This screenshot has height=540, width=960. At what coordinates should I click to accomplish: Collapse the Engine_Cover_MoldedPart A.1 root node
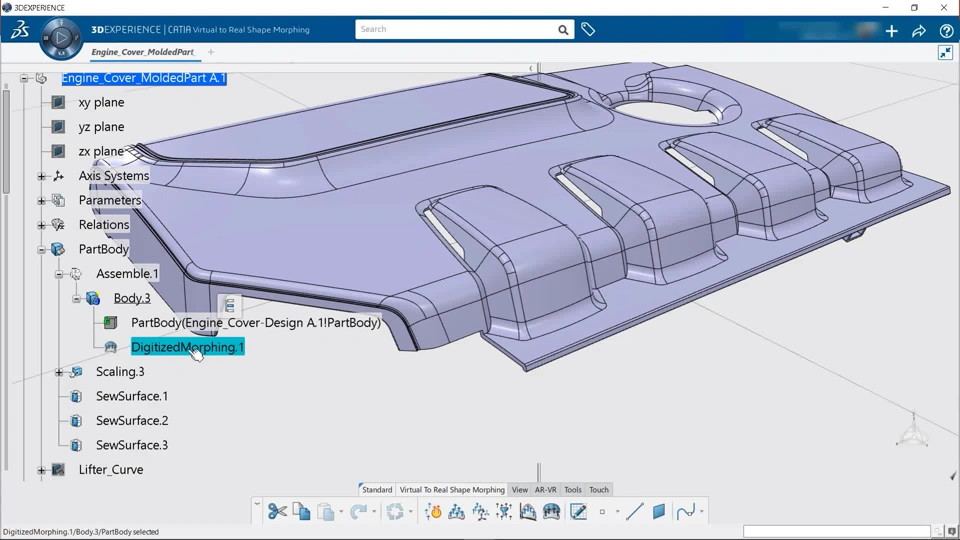pyautogui.click(x=23, y=78)
